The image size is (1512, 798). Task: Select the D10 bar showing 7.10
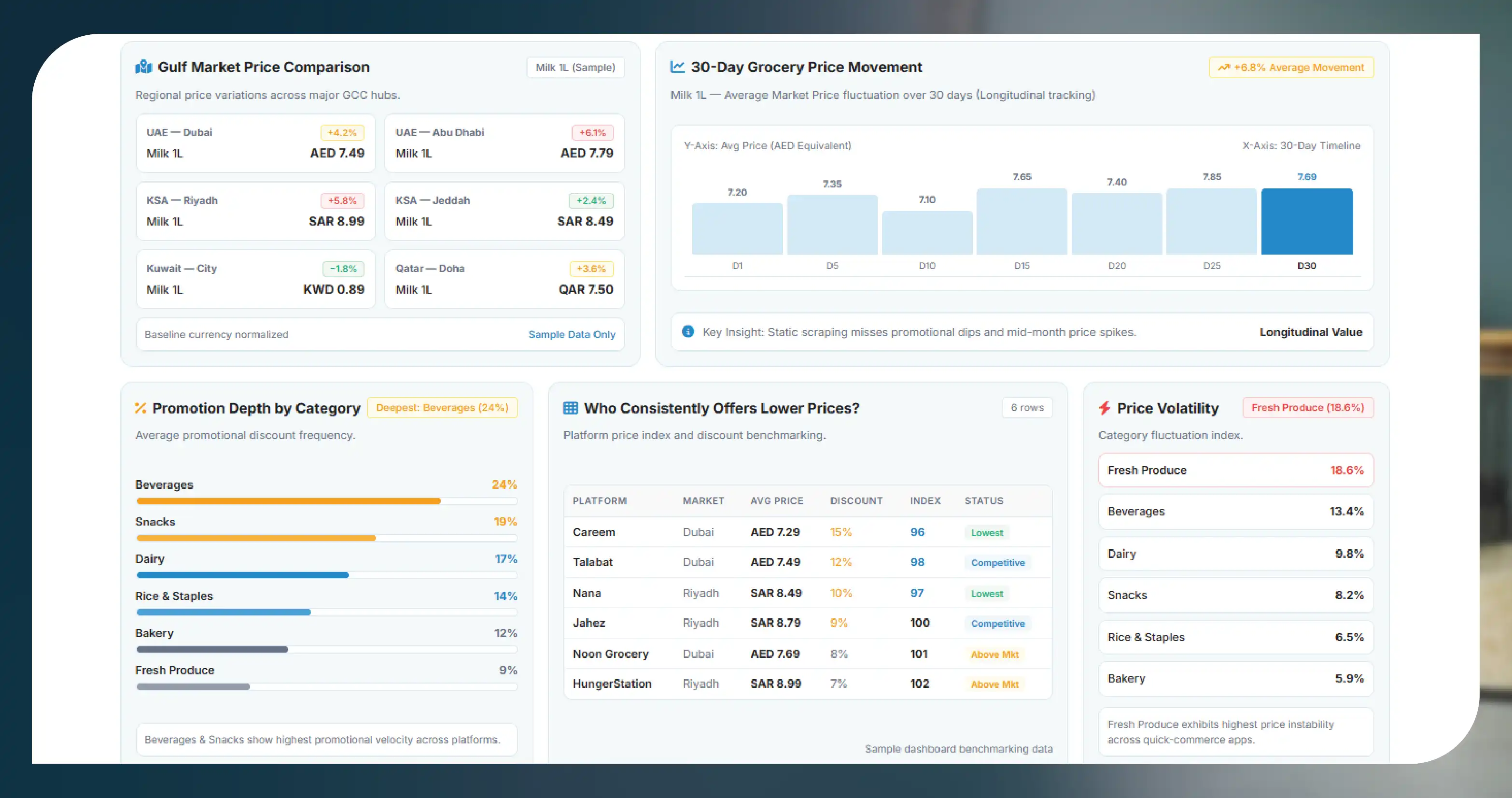coord(927,232)
